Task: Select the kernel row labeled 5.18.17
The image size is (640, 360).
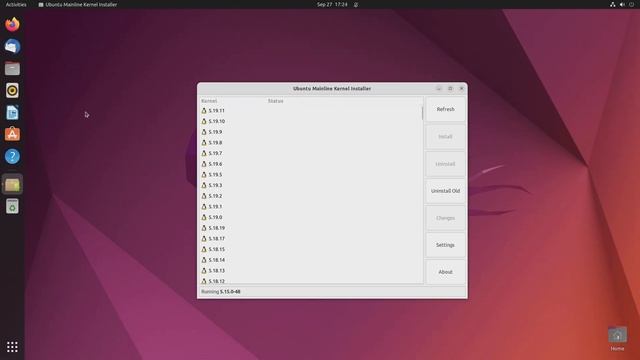Action: click(x=311, y=238)
